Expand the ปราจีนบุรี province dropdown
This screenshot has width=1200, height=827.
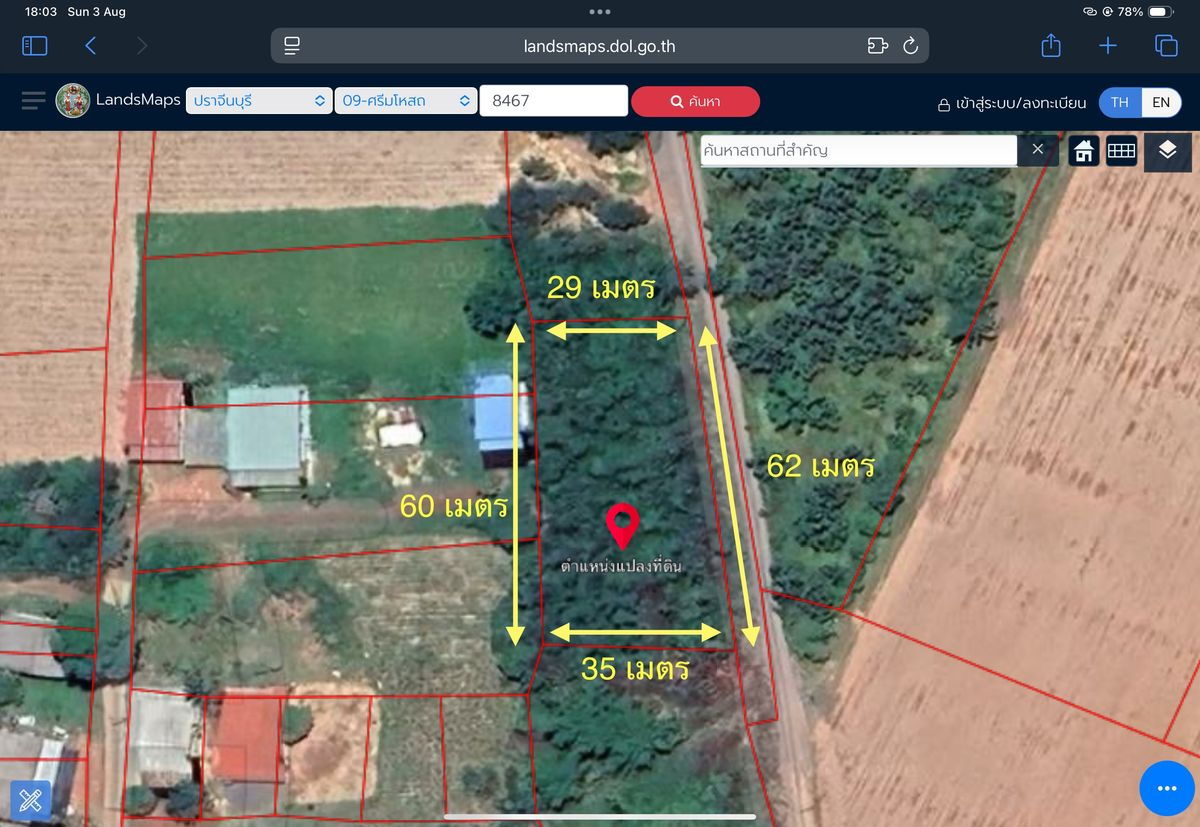pos(259,101)
